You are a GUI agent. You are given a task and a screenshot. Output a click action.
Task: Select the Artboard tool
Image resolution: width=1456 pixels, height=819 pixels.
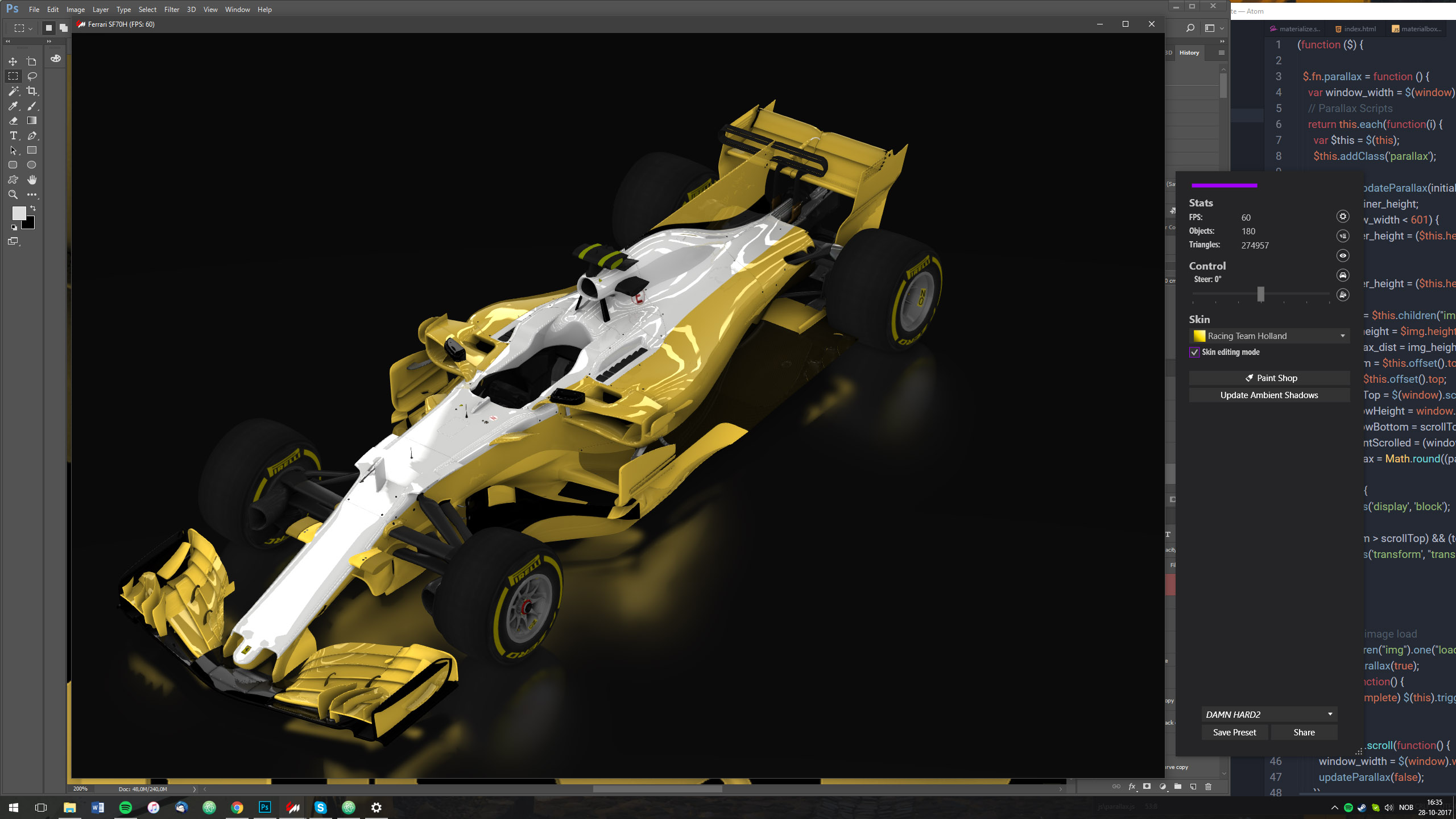pos(32,61)
